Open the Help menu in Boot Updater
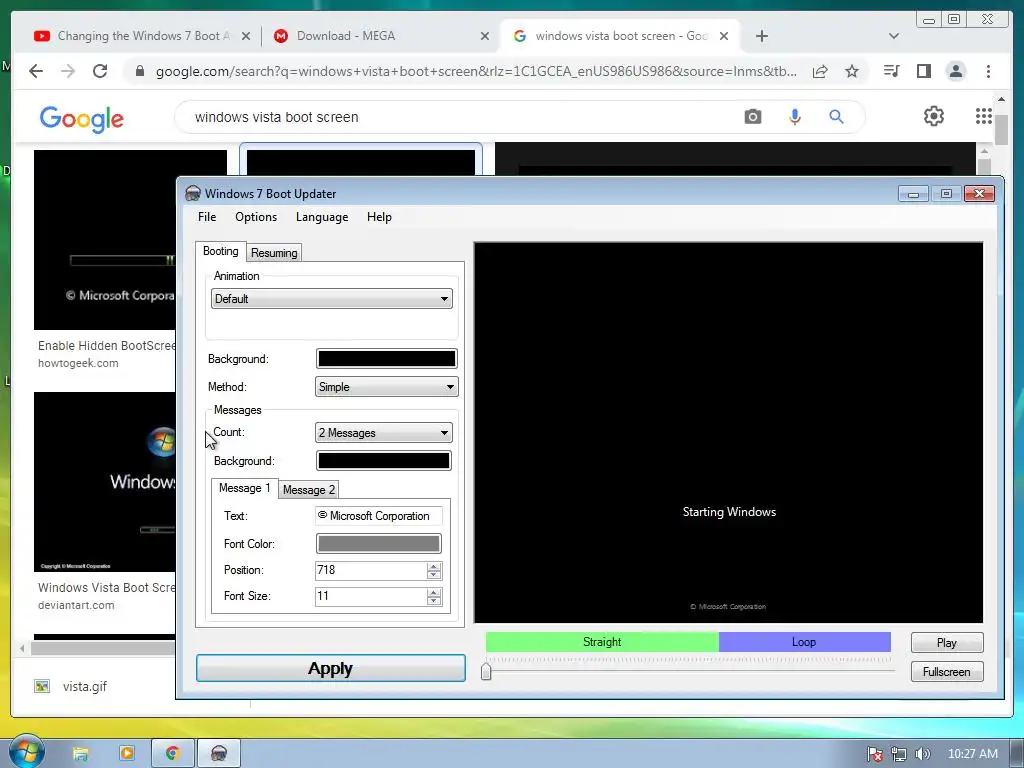Screen dimensions: 1024x768 coord(379,217)
